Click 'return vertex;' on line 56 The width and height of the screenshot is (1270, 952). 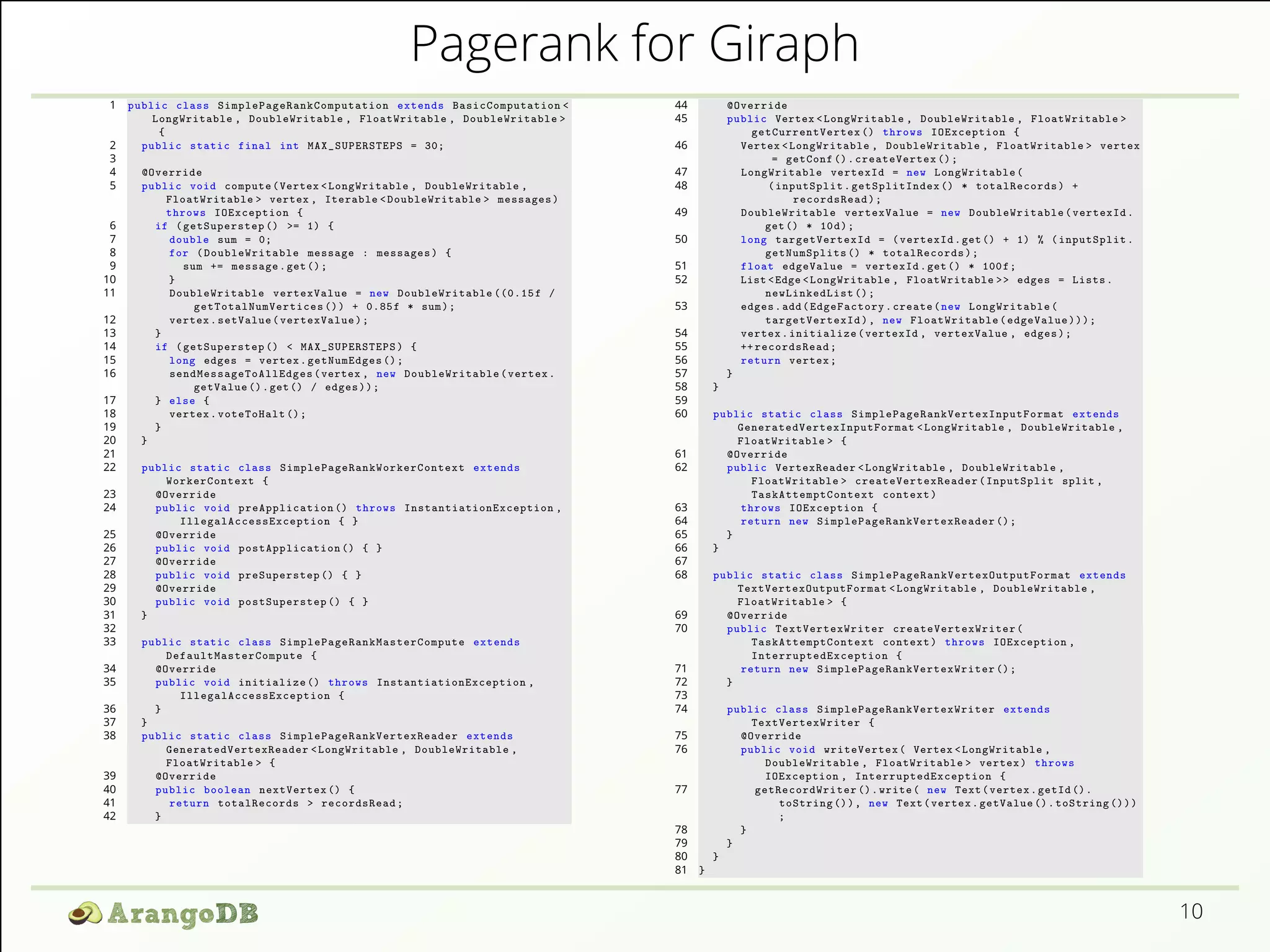tap(788, 361)
